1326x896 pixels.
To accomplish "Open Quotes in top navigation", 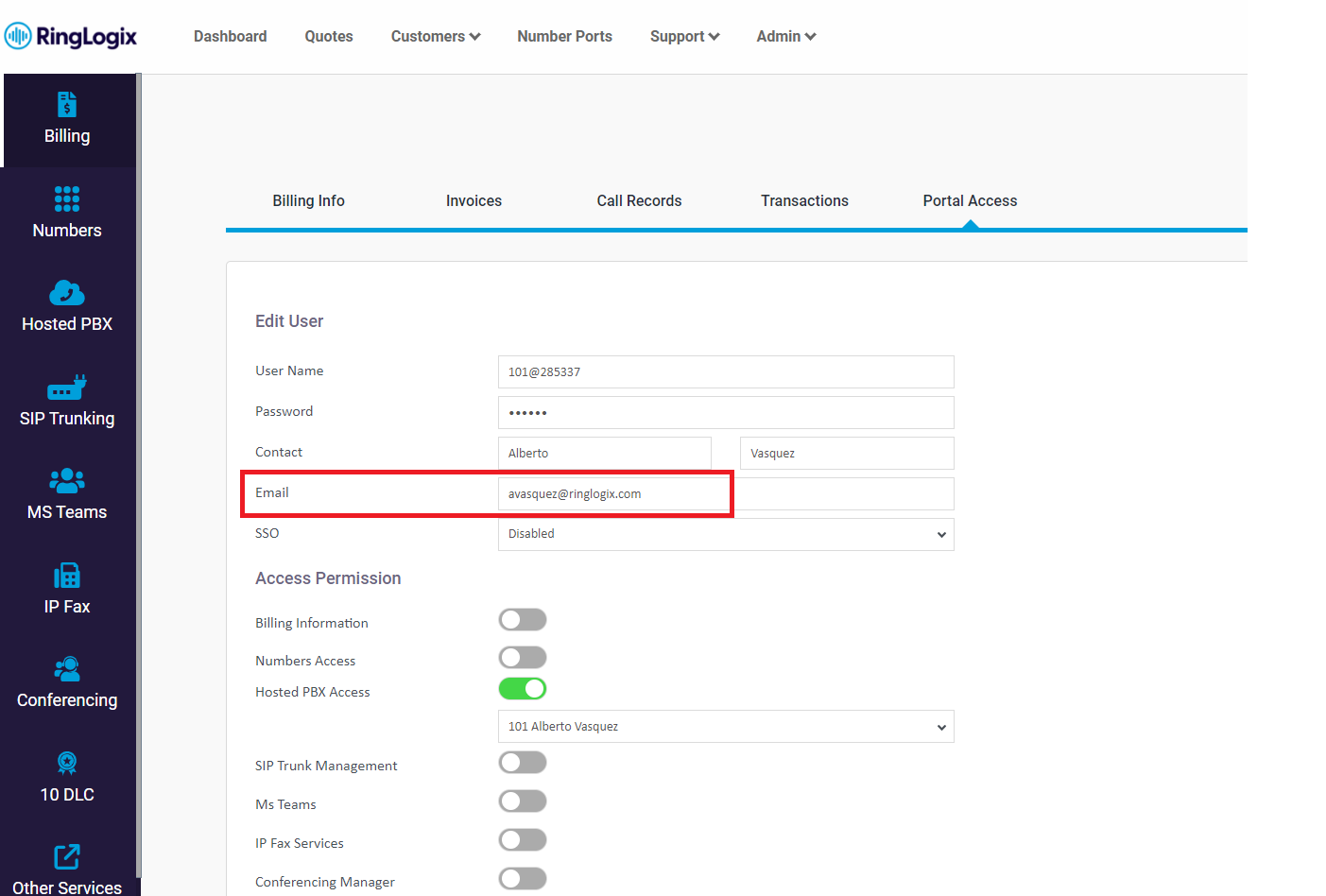I will tap(329, 36).
